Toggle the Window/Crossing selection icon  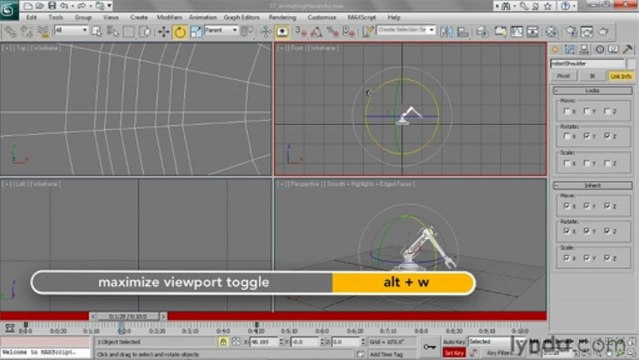[x=144, y=31]
